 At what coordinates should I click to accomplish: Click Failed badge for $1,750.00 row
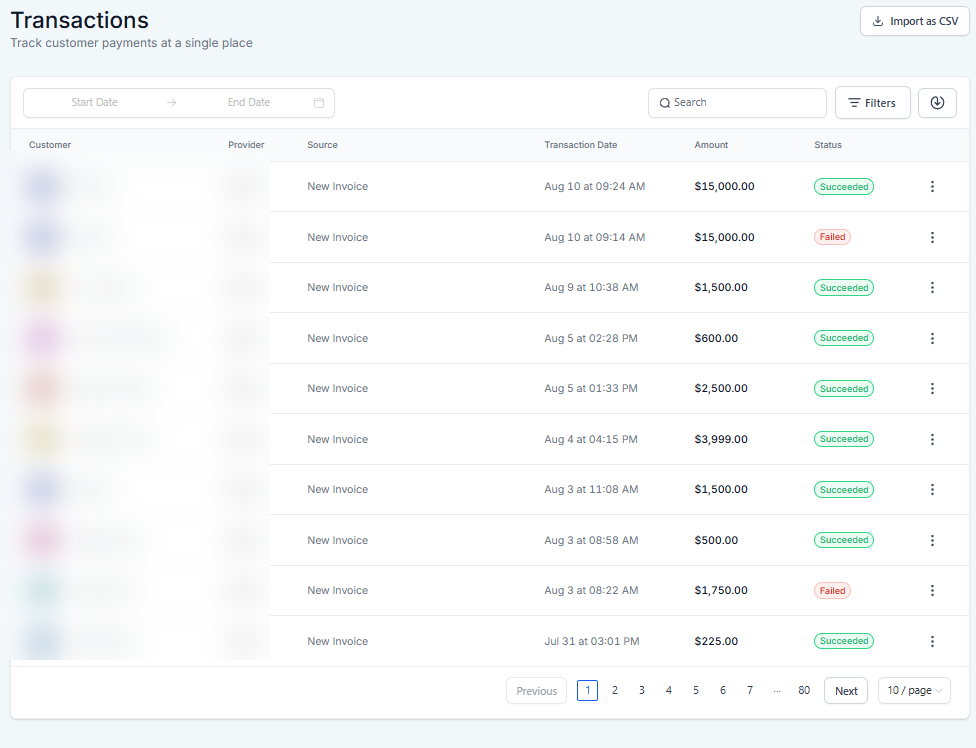(x=832, y=591)
